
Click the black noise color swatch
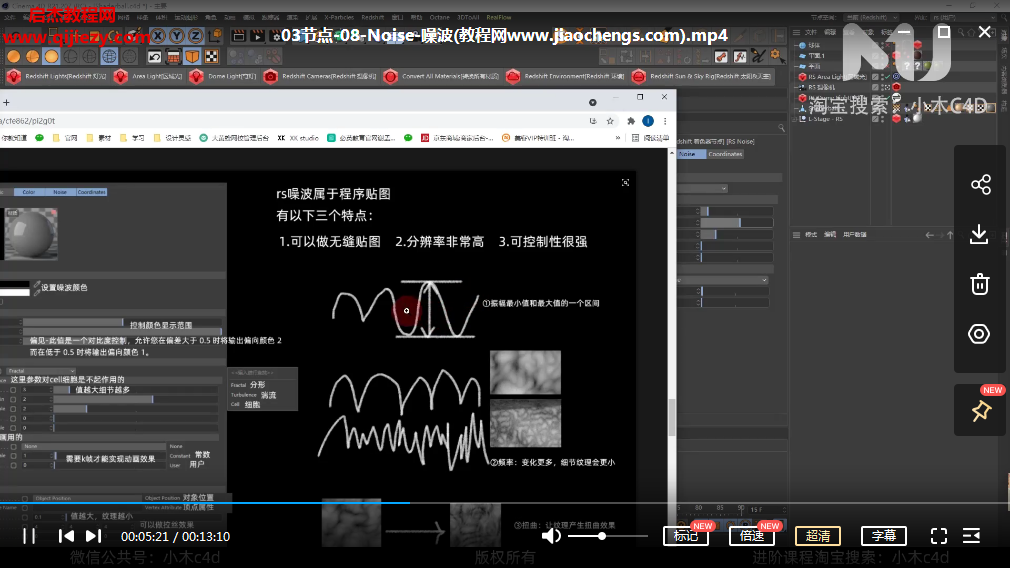15,284
